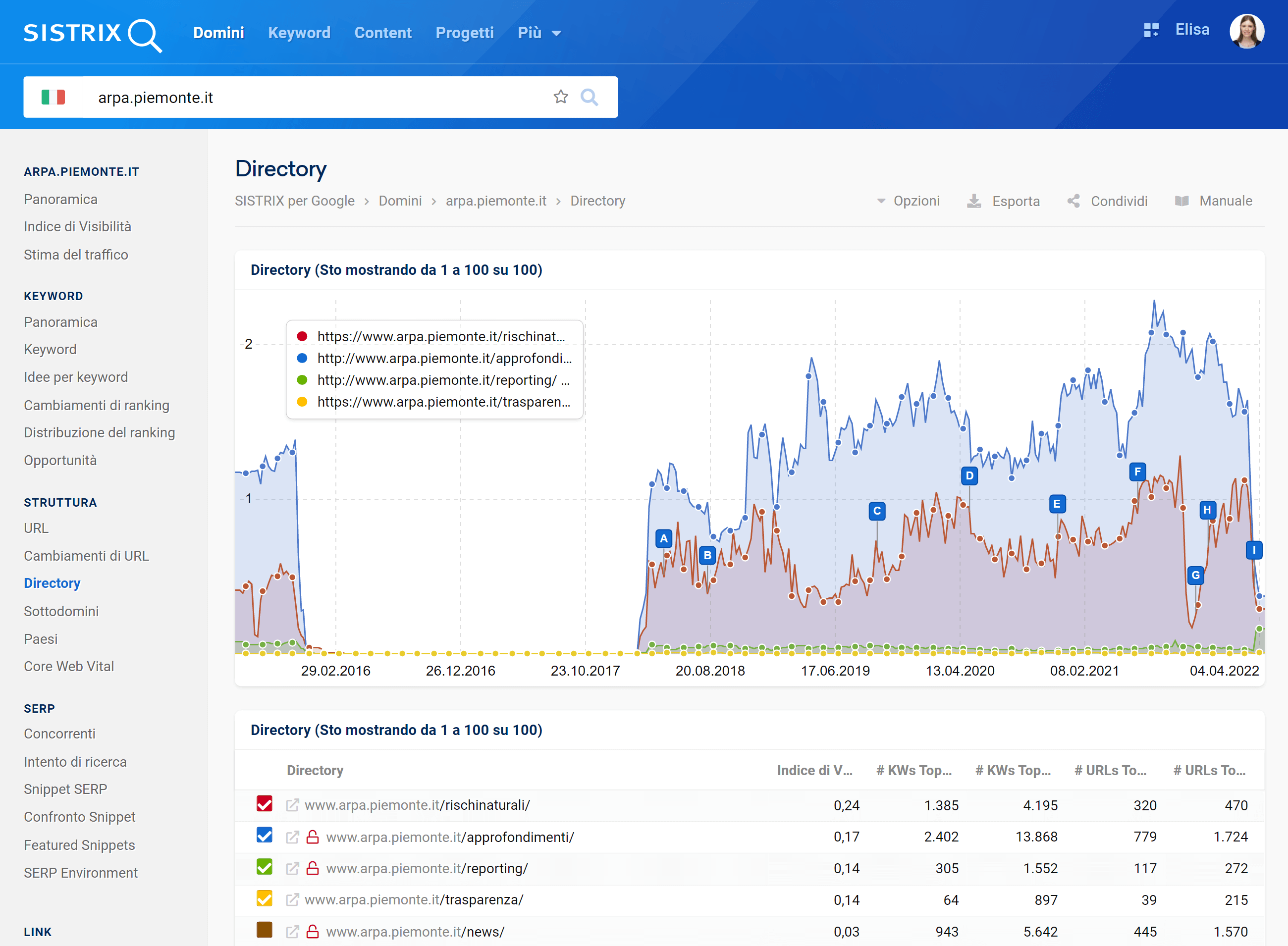Click the news red padlock icon
The image size is (1288, 946).
(313, 931)
